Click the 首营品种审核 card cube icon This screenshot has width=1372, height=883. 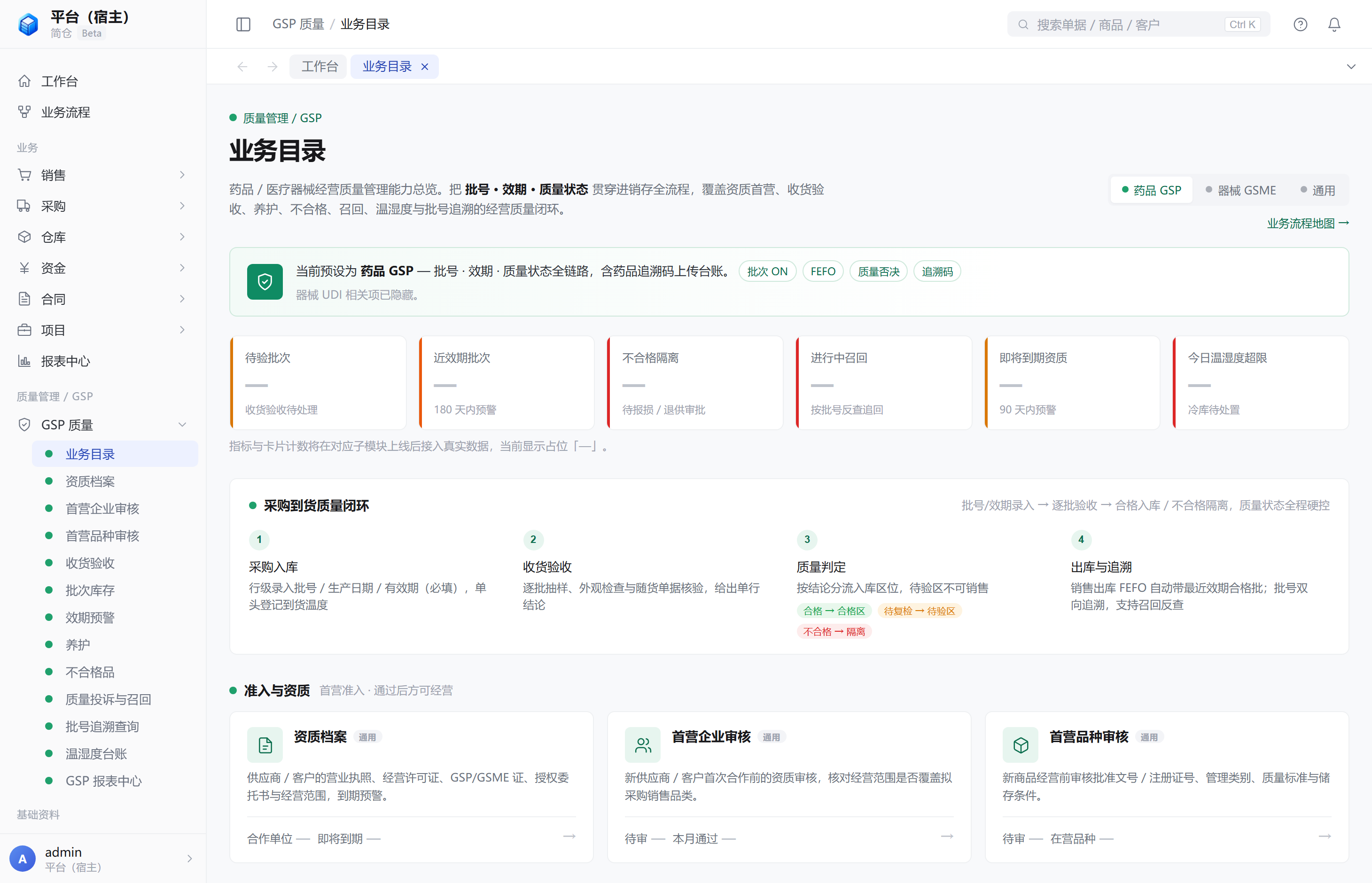click(1021, 745)
